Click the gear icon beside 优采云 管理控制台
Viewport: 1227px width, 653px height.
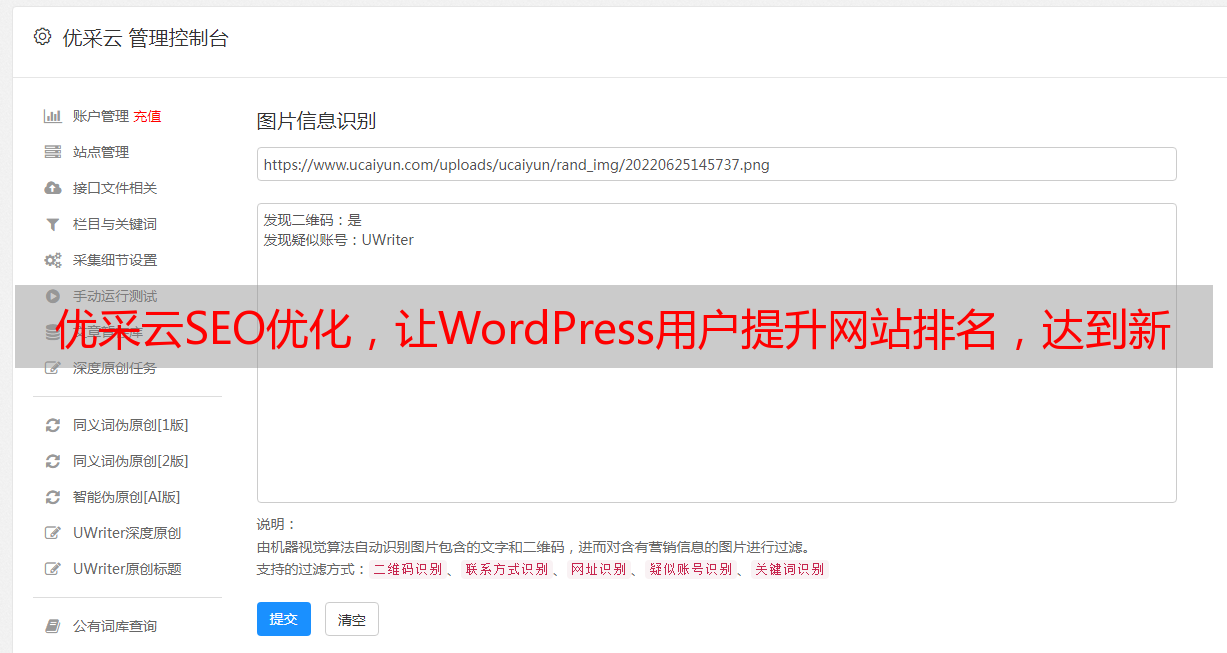coord(42,37)
